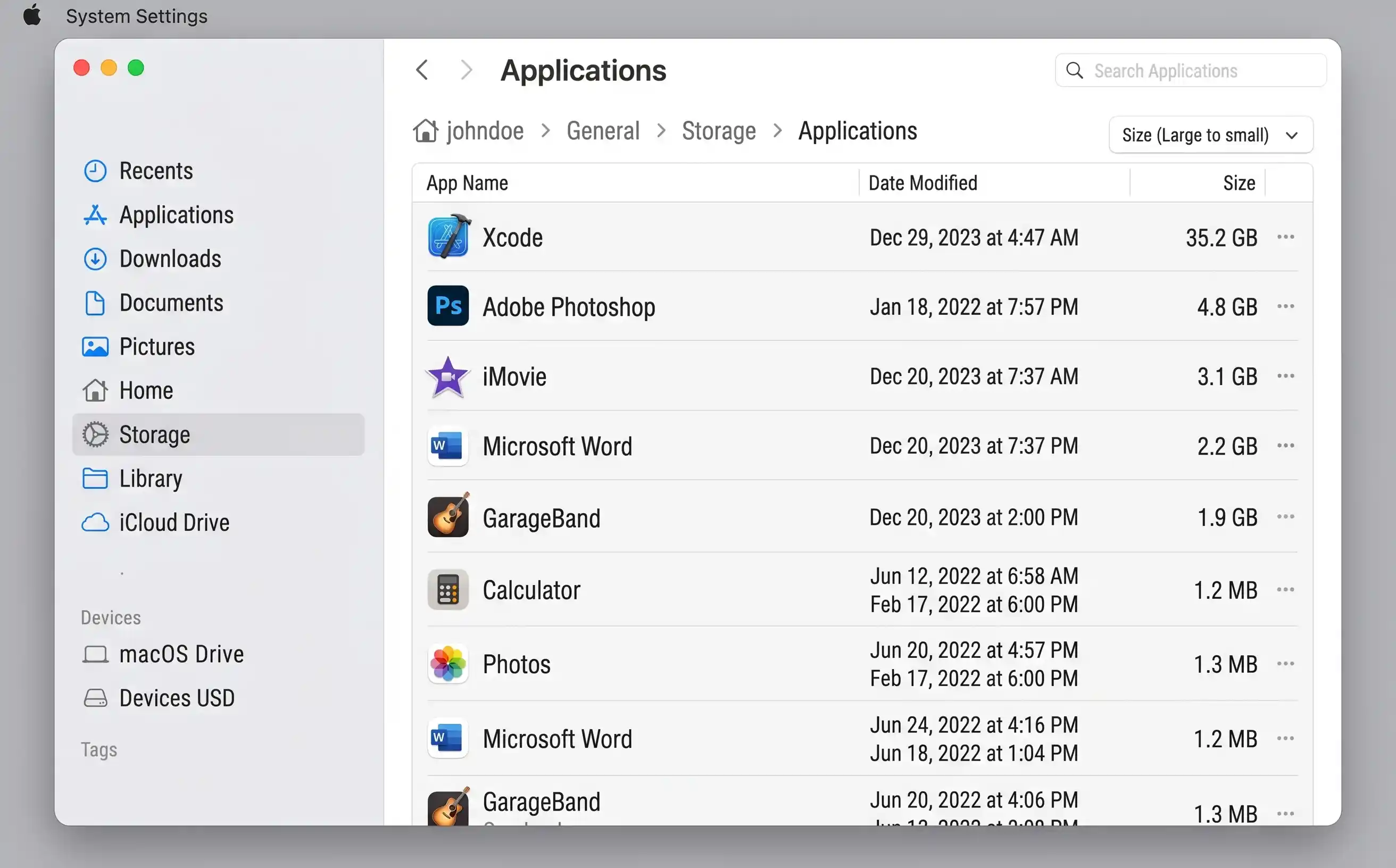Go forward with the right chevron
This screenshot has width=1396, height=868.
pyautogui.click(x=467, y=70)
